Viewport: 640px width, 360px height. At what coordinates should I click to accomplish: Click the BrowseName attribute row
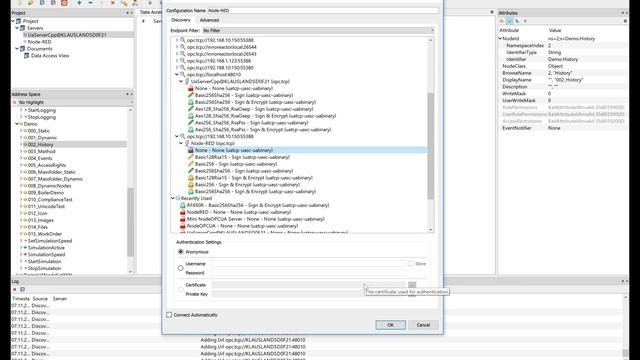click(563, 73)
